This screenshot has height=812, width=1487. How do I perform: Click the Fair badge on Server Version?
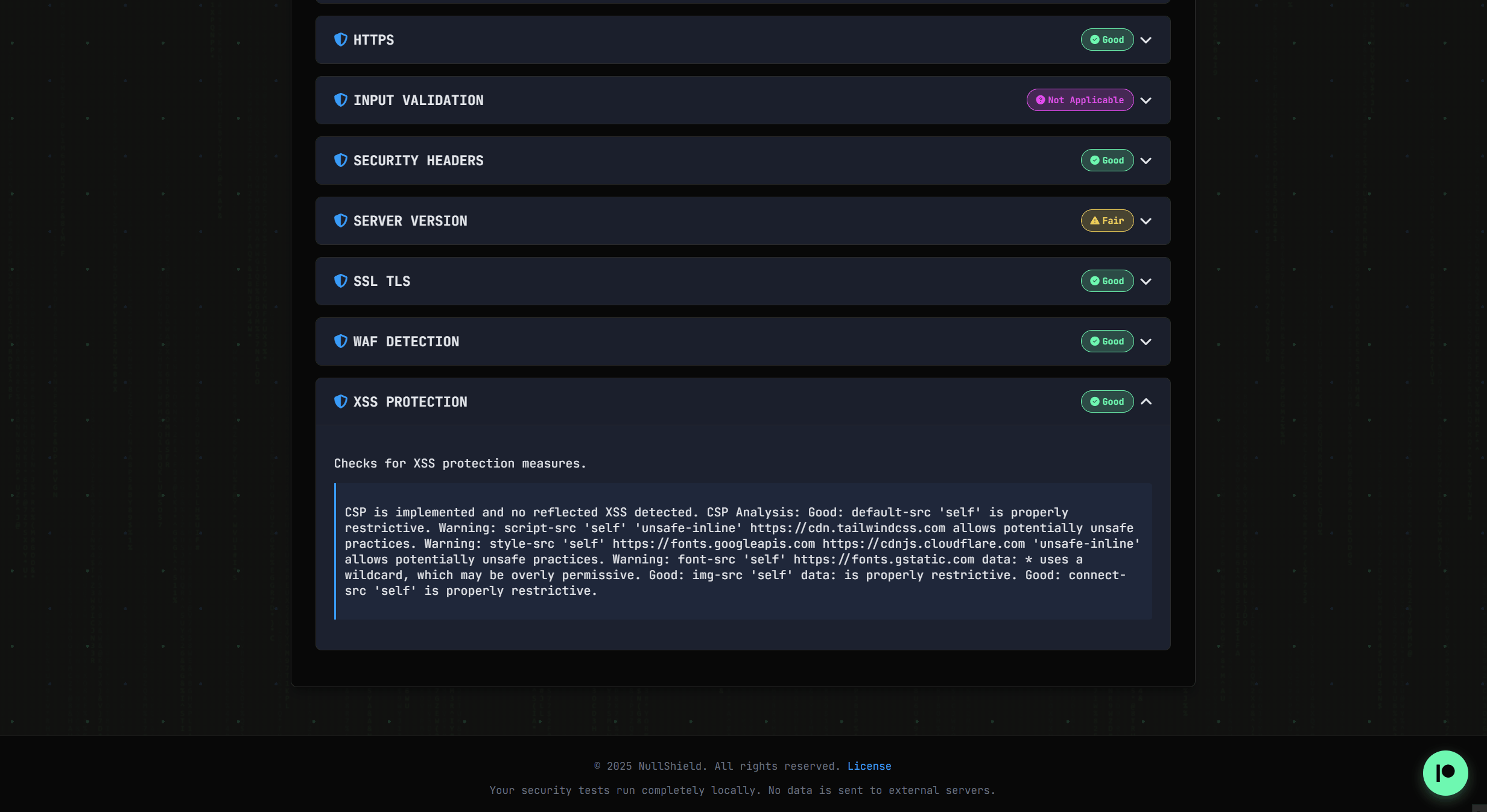pos(1107,221)
